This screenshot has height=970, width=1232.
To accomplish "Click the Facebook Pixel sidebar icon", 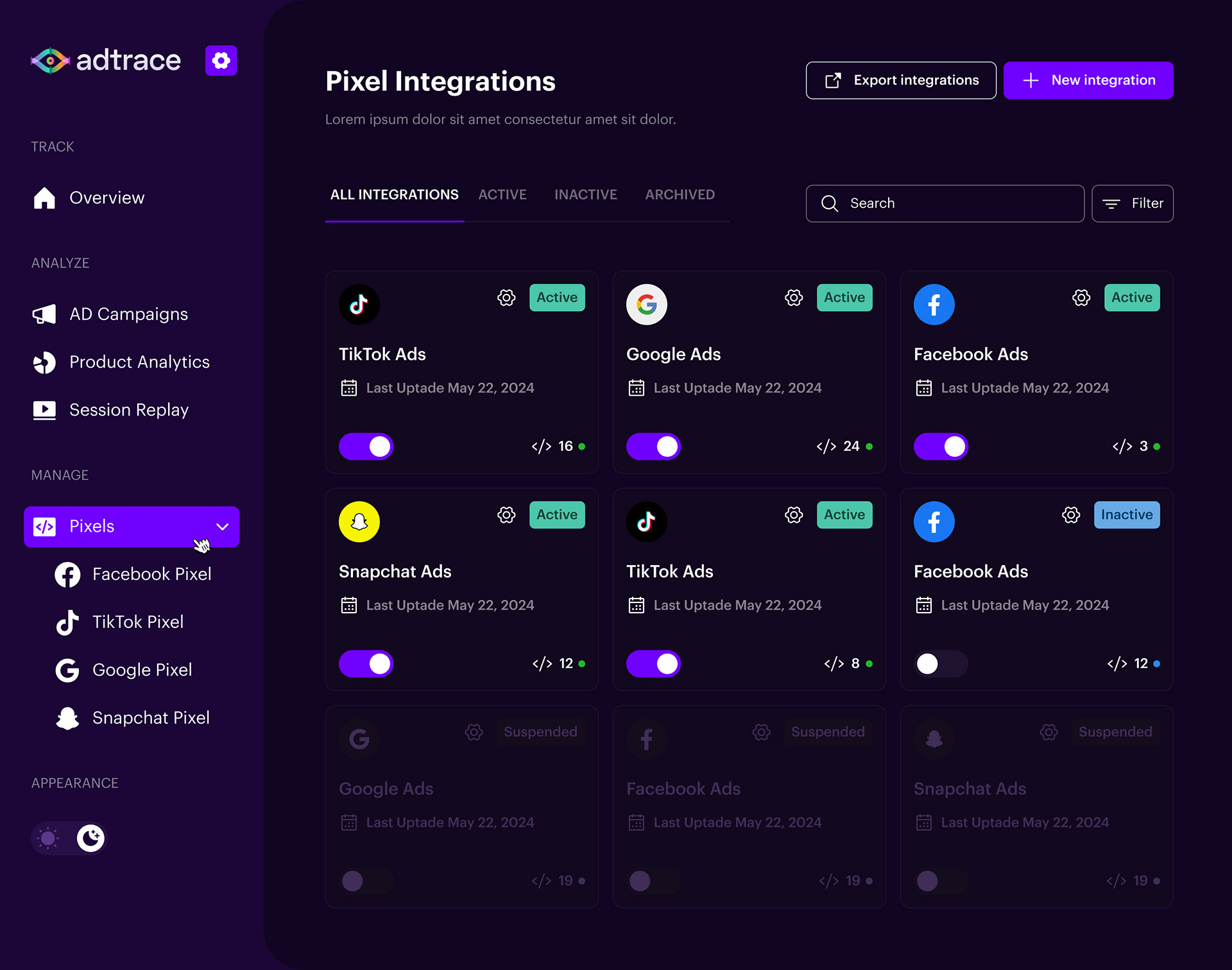I will 67,574.
